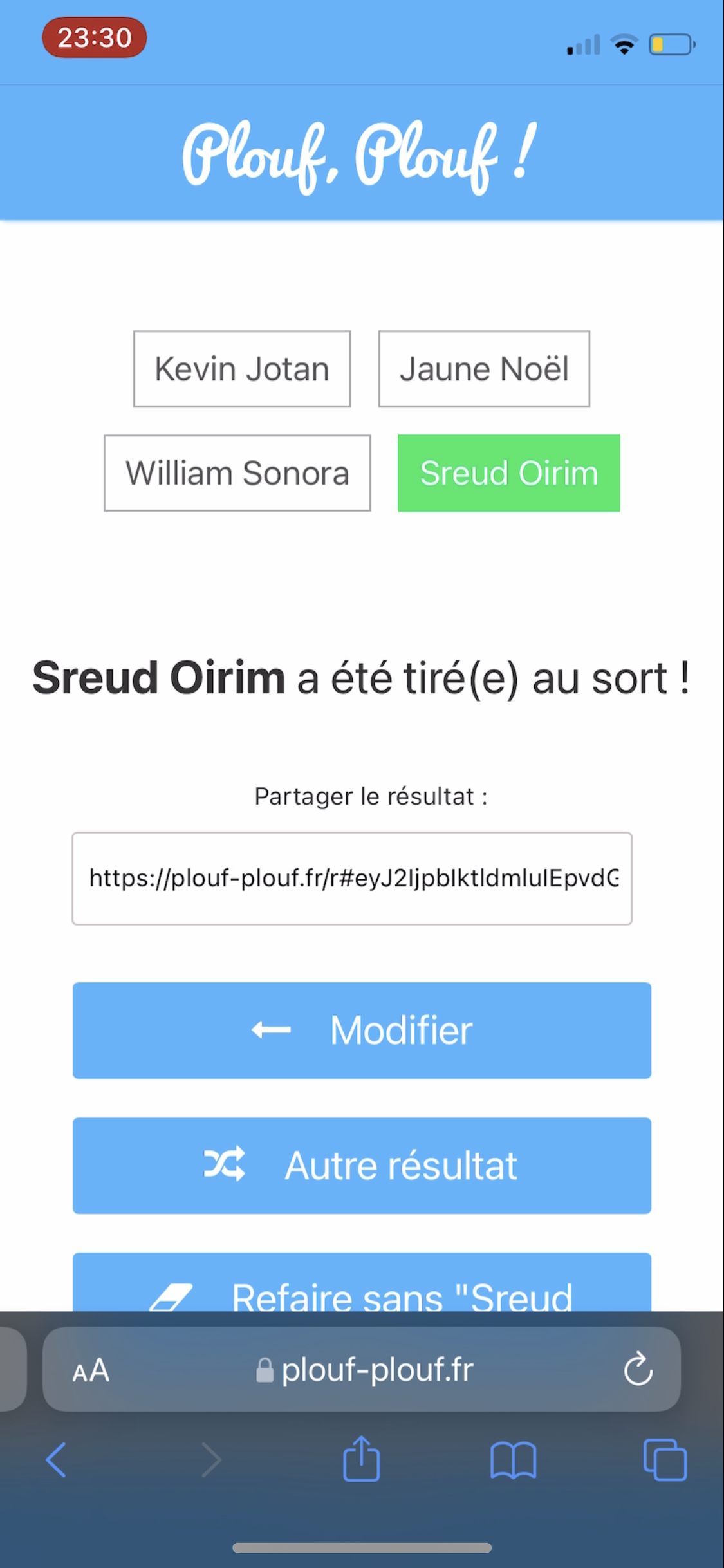The width and height of the screenshot is (724, 1568).
Task: Go back with the left chevron
Action: click(x=56, y=1459)
